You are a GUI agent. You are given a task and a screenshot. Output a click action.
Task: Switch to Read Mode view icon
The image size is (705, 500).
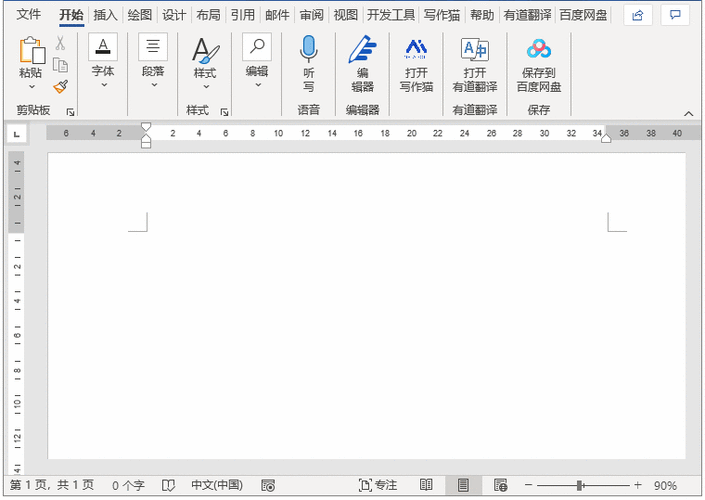426,485
